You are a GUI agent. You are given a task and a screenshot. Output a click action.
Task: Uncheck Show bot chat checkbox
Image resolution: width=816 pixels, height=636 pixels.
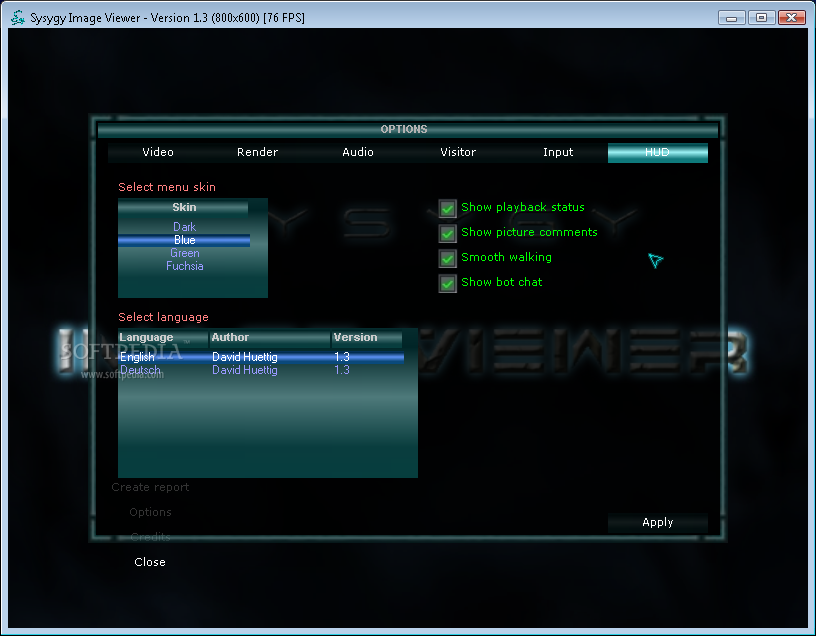pyautogui.click(x=448, y=283)
